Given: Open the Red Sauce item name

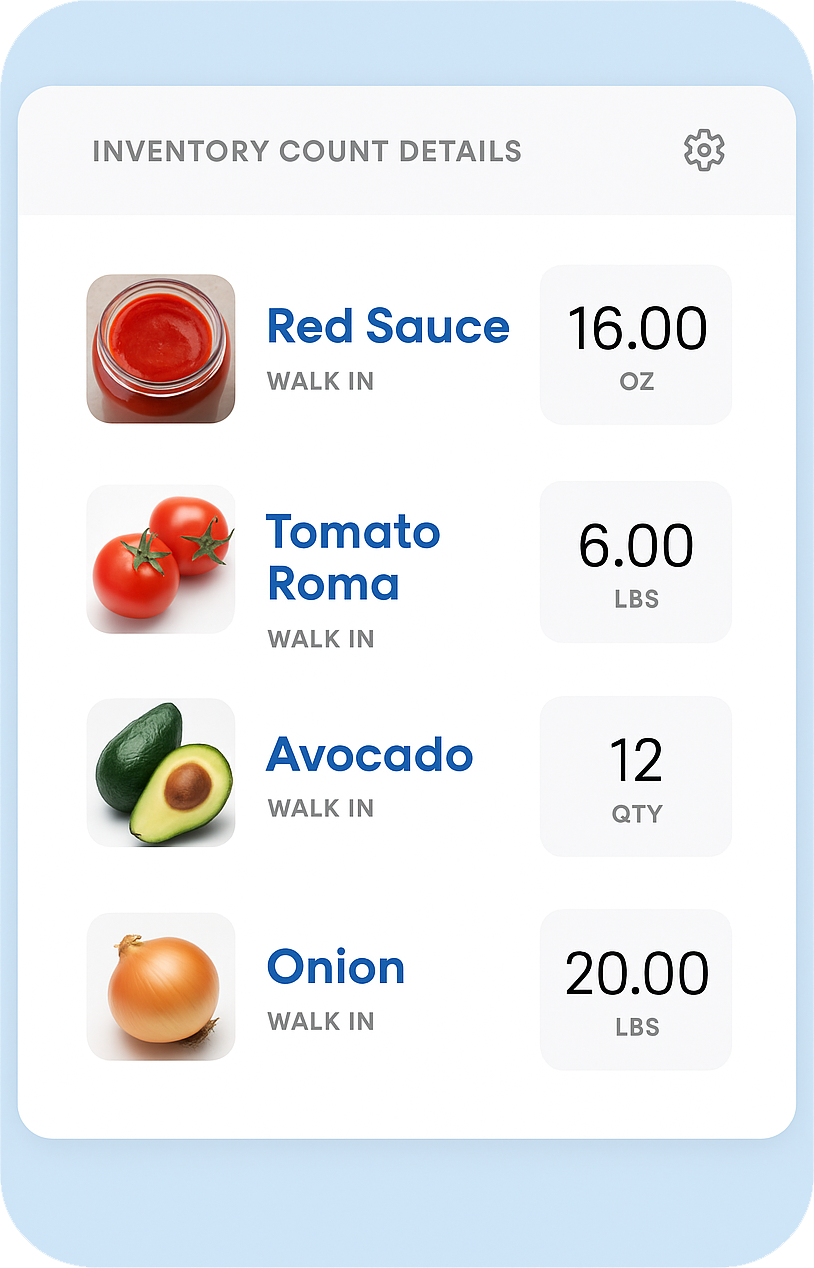Looking at the screenshot, I should pos(388,326).
